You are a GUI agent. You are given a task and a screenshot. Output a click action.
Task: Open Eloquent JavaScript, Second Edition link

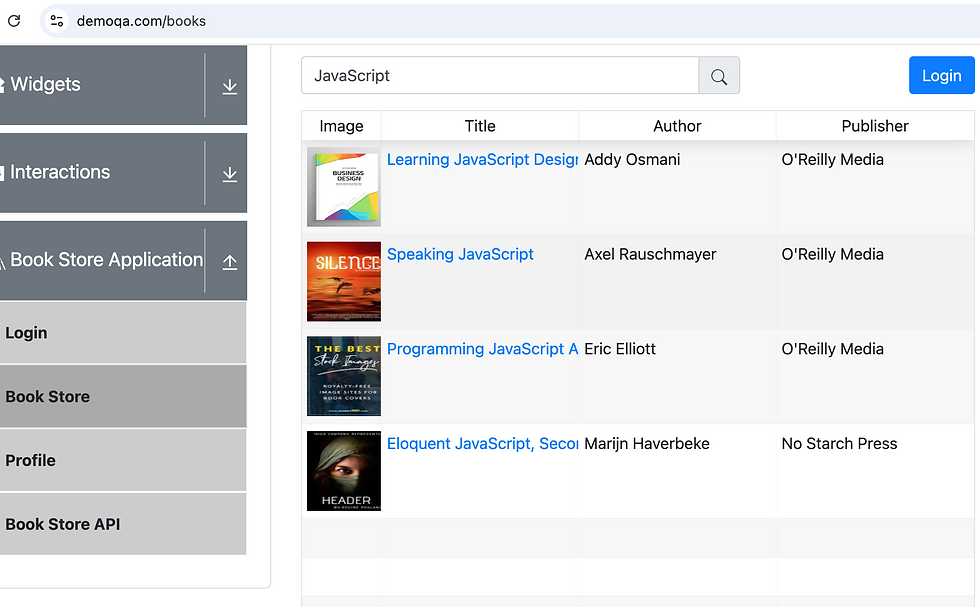[482, 444]
